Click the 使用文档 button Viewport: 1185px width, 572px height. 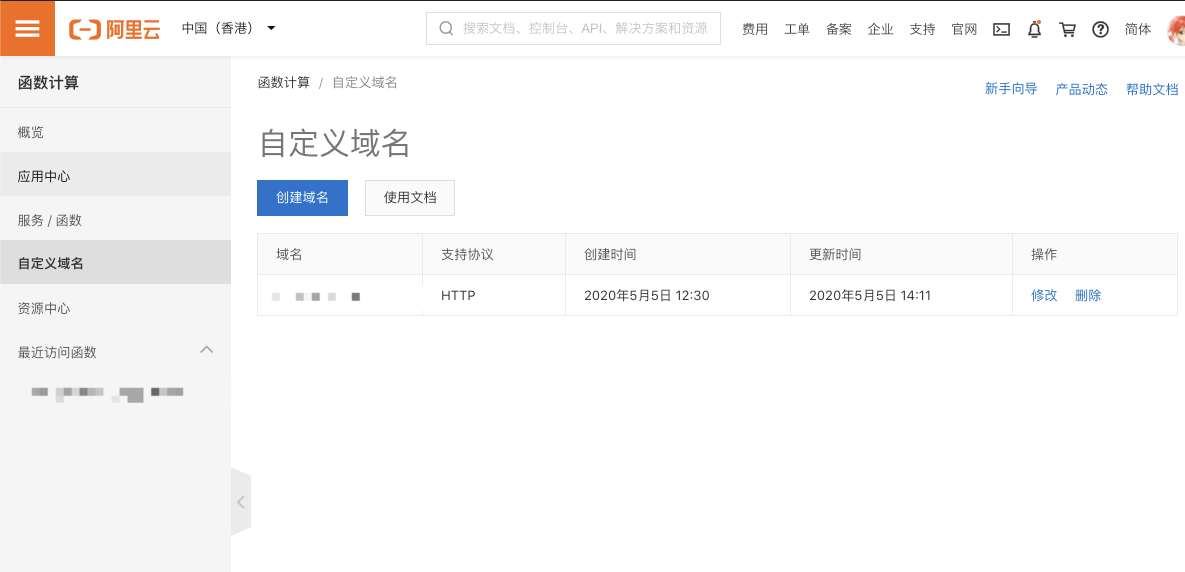410,198
